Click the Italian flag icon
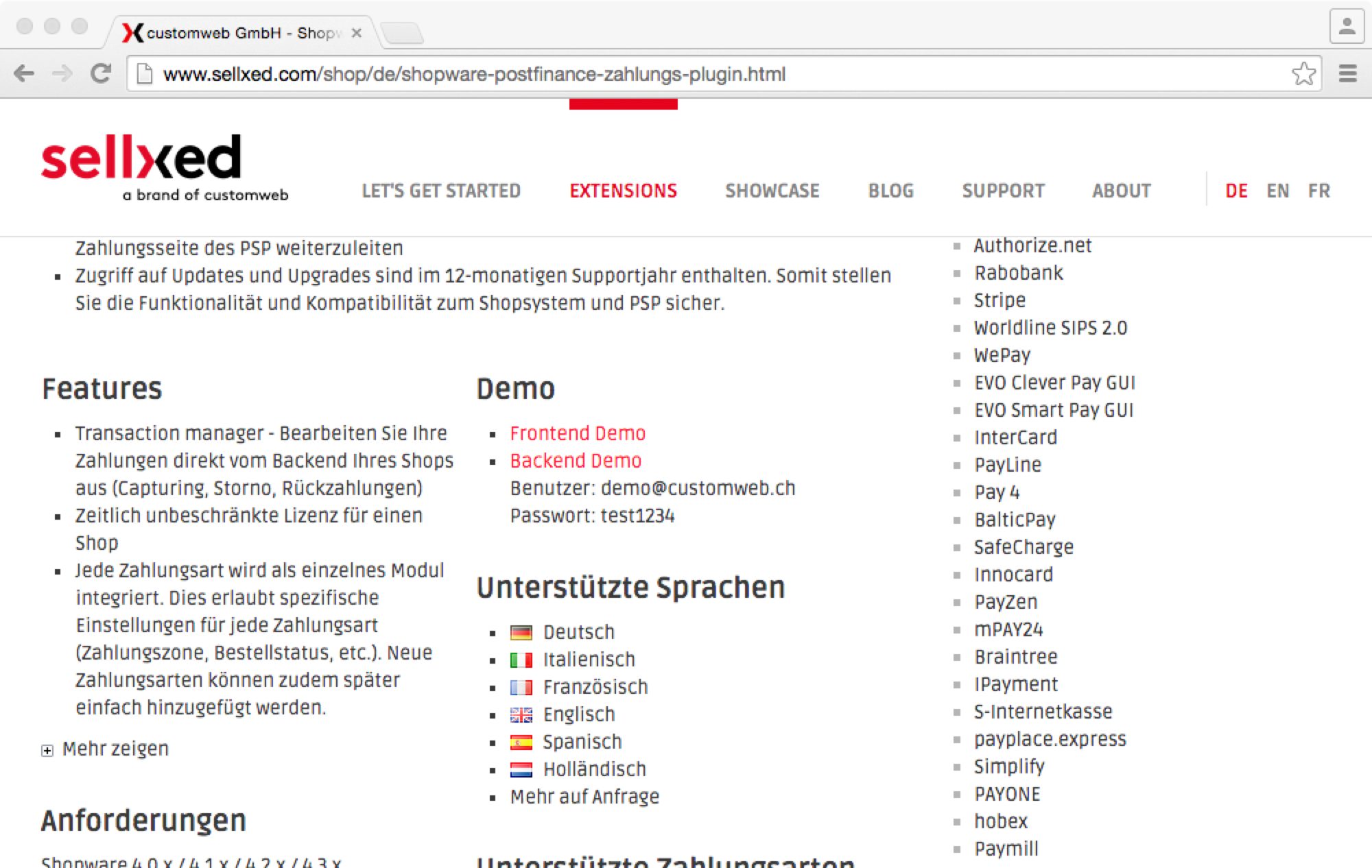 [521, 660]
